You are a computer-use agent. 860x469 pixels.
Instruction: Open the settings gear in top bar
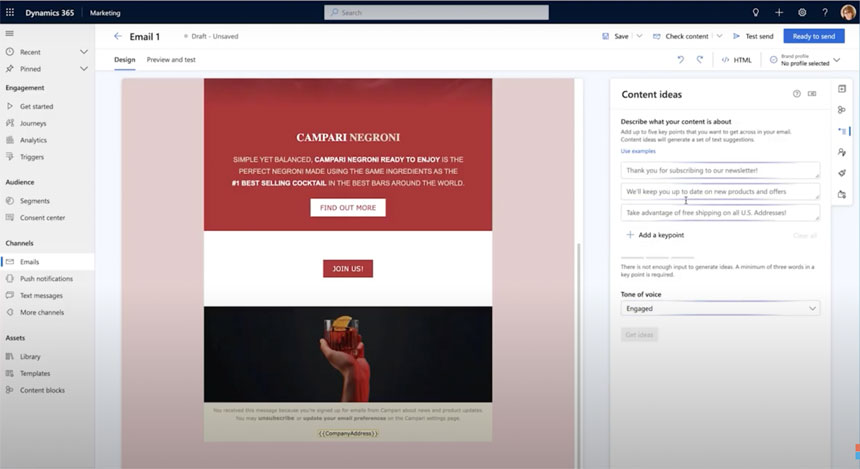pyautogui.click(x=802, y=12)
